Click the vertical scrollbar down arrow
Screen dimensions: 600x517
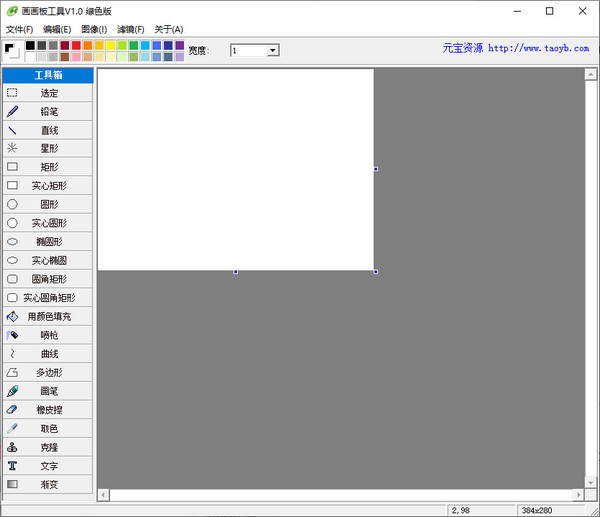[x=590, y=483]
